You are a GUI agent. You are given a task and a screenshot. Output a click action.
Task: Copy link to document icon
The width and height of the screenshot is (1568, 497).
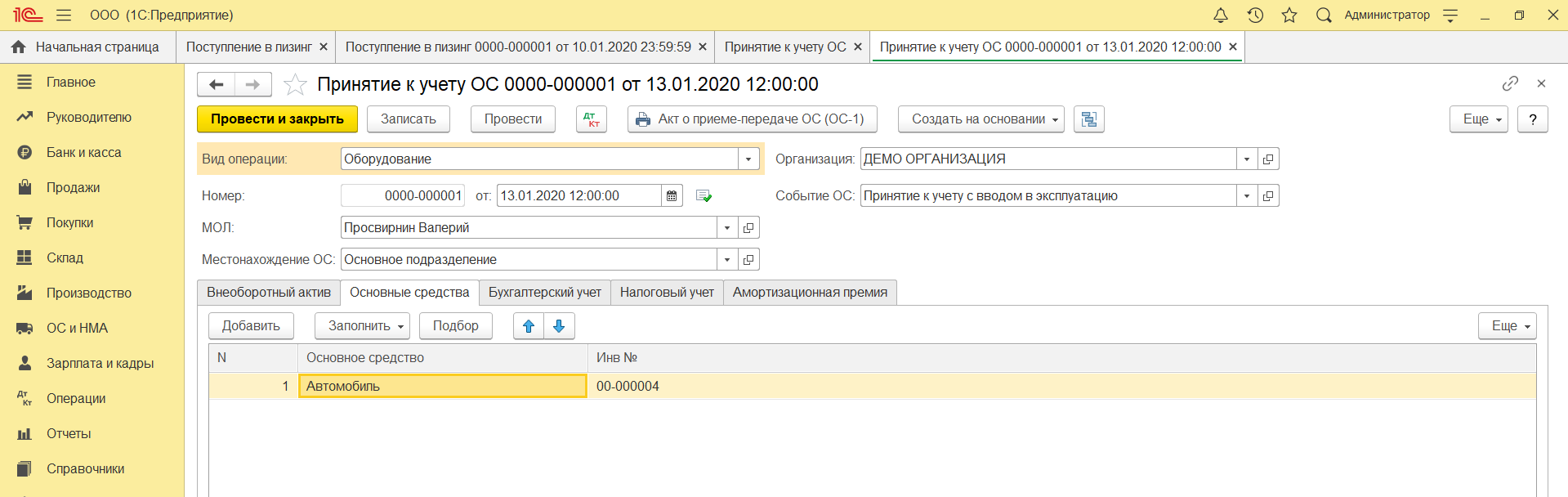point(1510,83)
